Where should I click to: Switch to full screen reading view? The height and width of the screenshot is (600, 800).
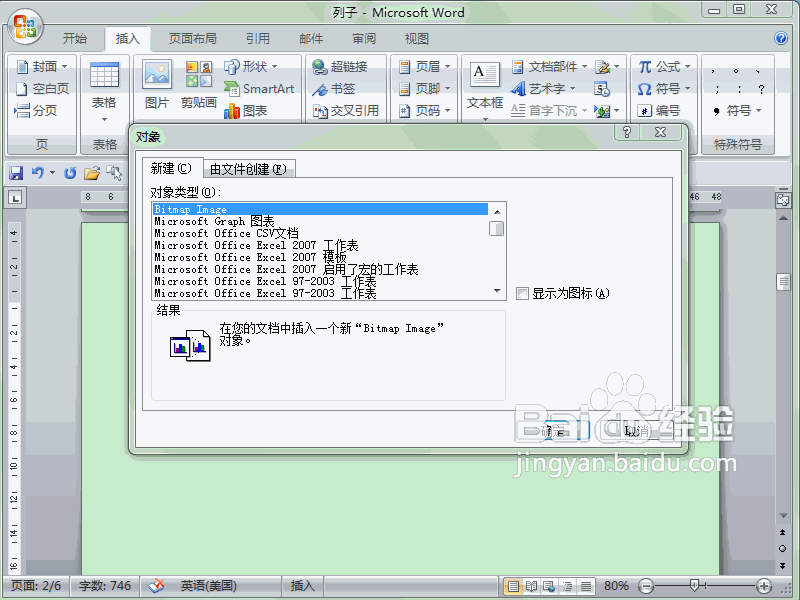pyautogui.click(x=531, y=586)
